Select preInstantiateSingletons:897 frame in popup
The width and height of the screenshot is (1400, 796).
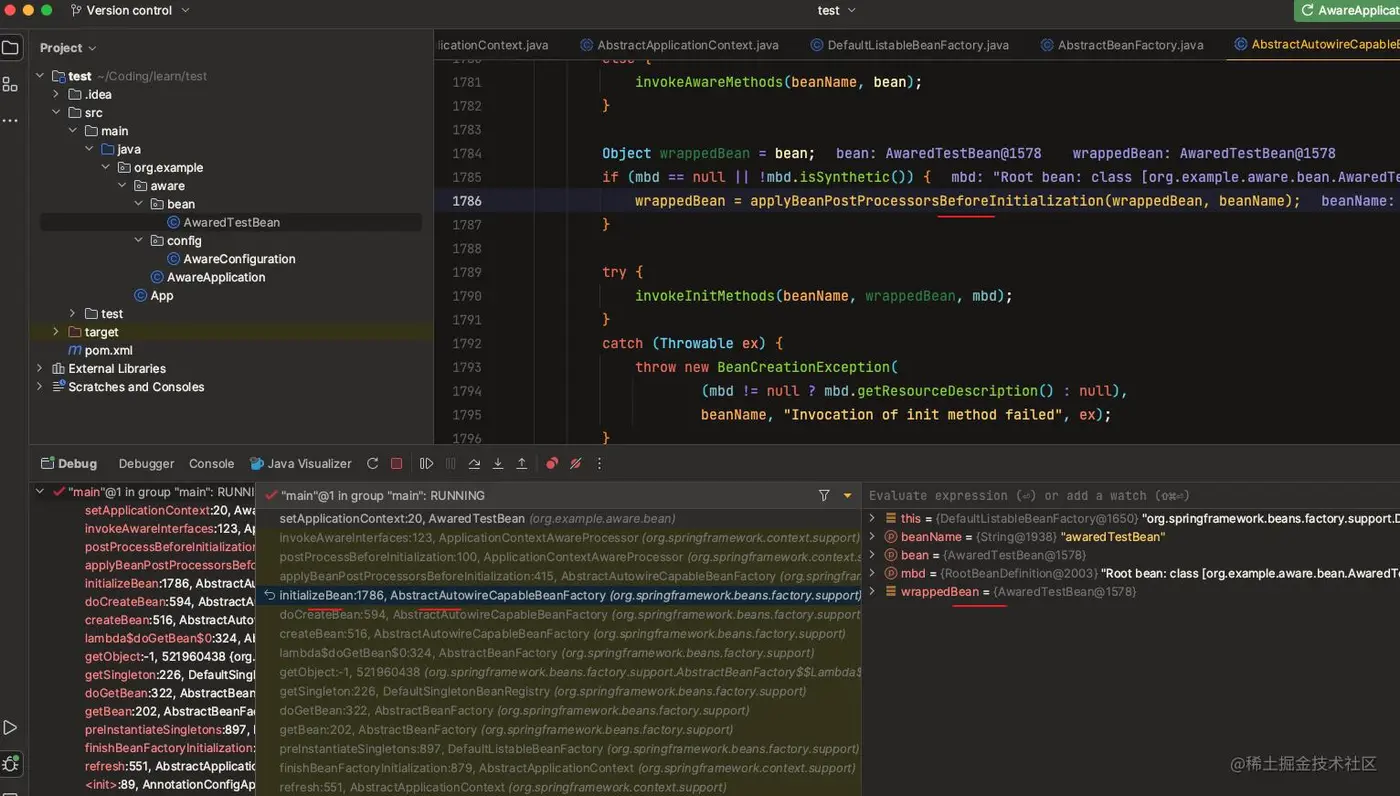[558, 748]
